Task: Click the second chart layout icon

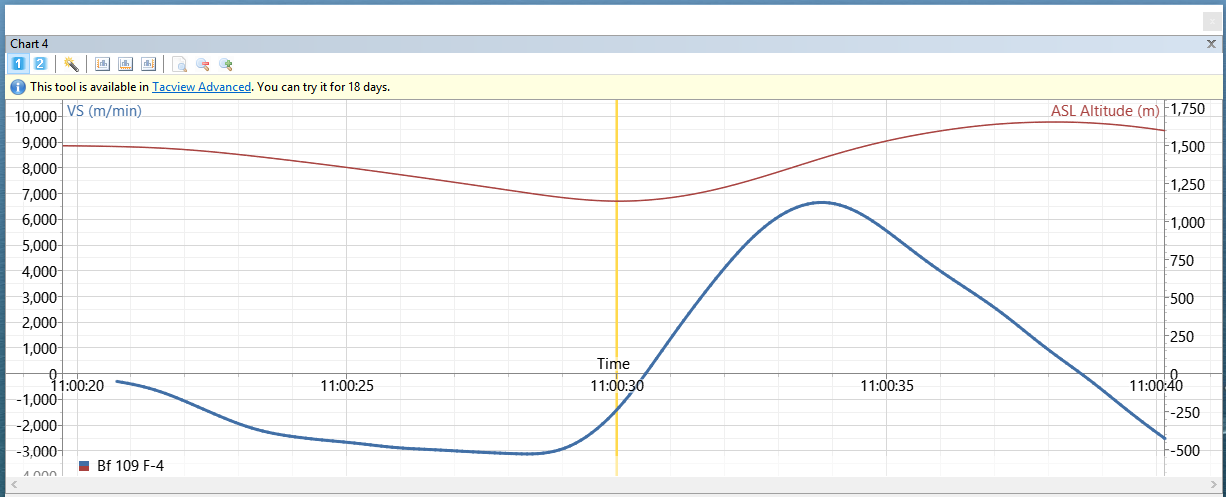Action: click(x=125, y=64)
